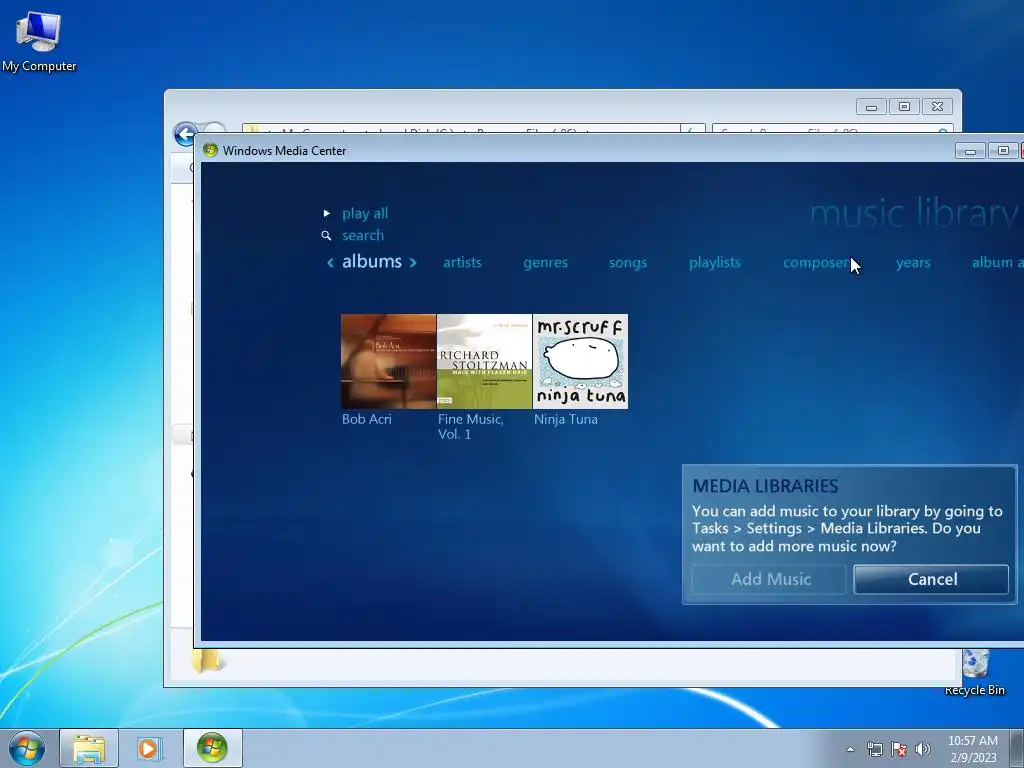Open Windows Explorer from the taskbar
The height and width of the screenshot is (768, 1024).
[x=89, y=748]
